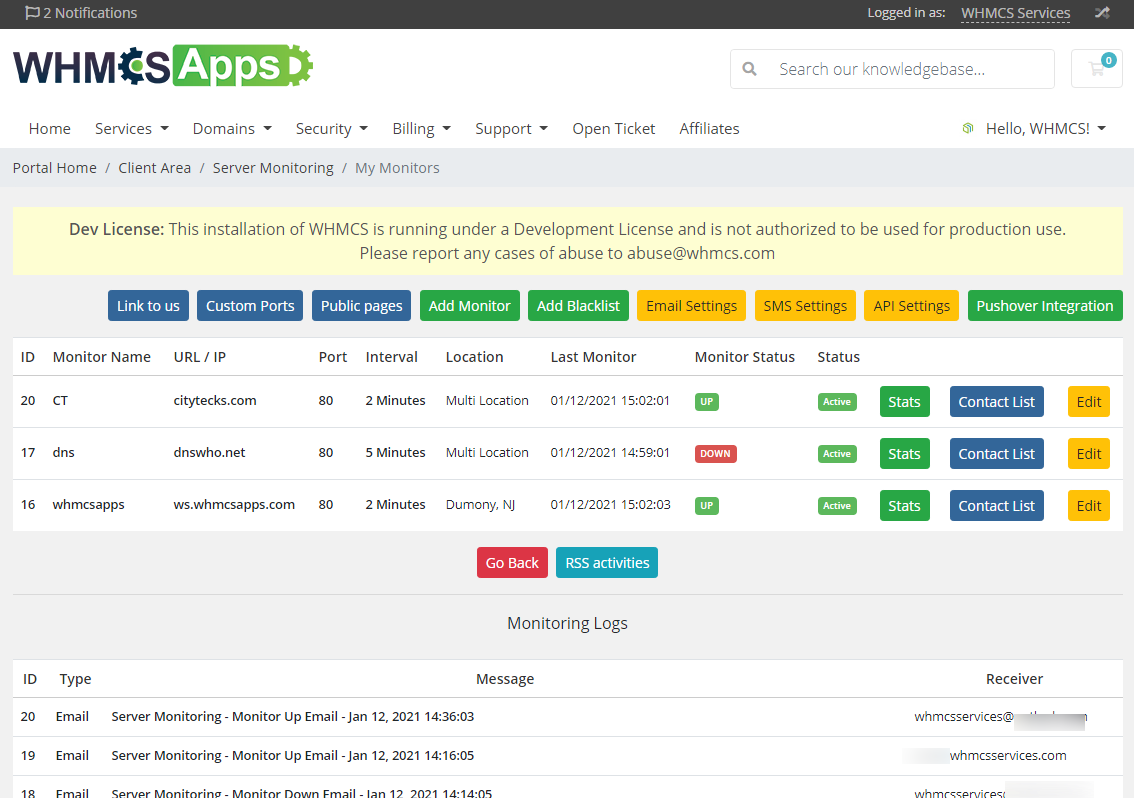Edit the CT monitor
The height and width of the screenshot is (798, 1134).
(1088, 402)
